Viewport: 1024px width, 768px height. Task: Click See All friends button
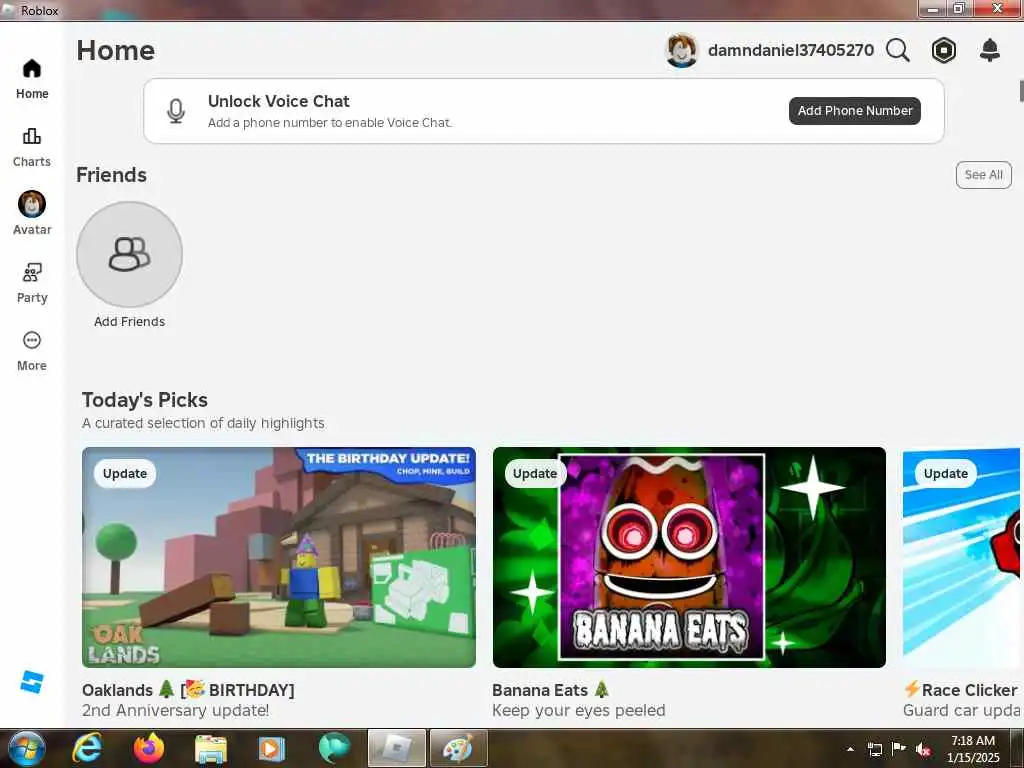point(984,175)
